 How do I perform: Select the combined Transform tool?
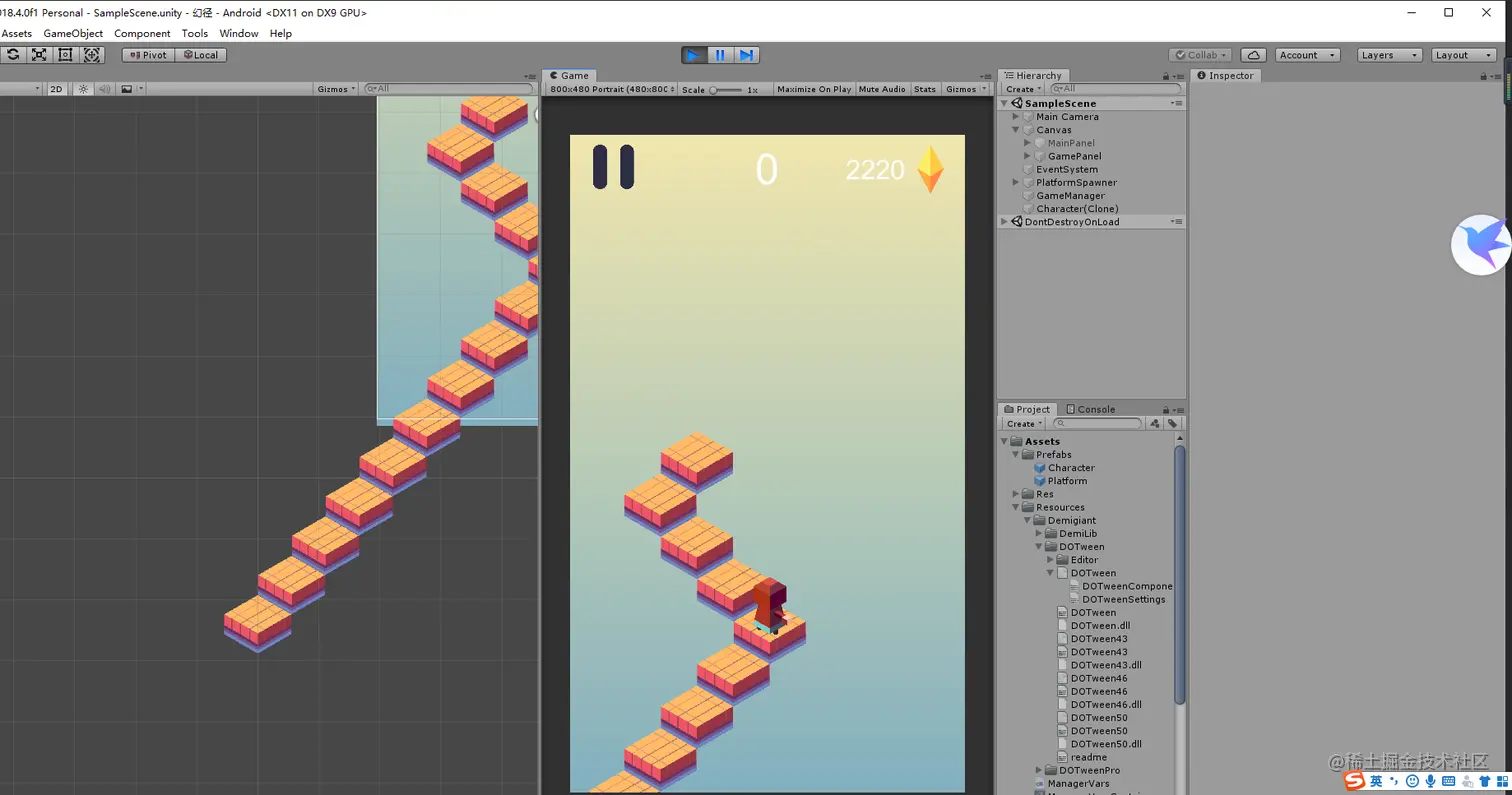point(91,55)
